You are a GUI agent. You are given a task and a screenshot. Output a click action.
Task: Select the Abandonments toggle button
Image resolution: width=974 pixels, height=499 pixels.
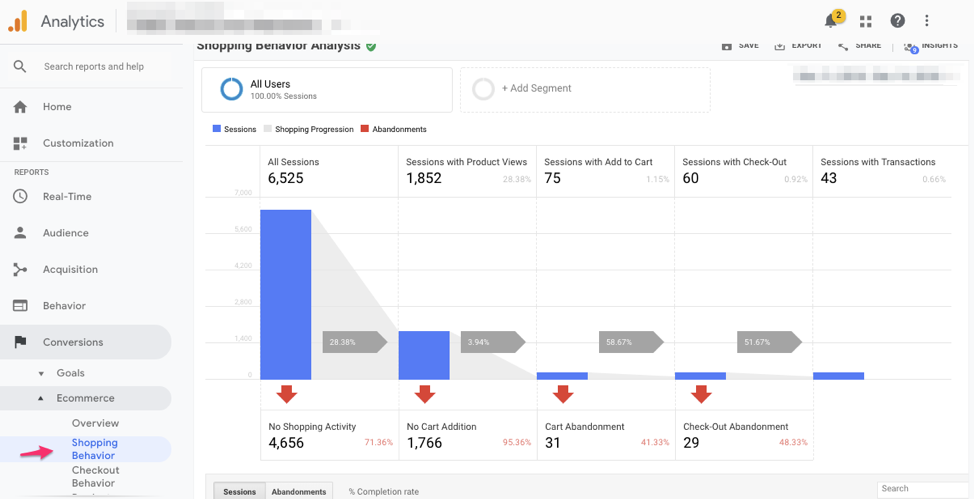click(x=299, y=491)
